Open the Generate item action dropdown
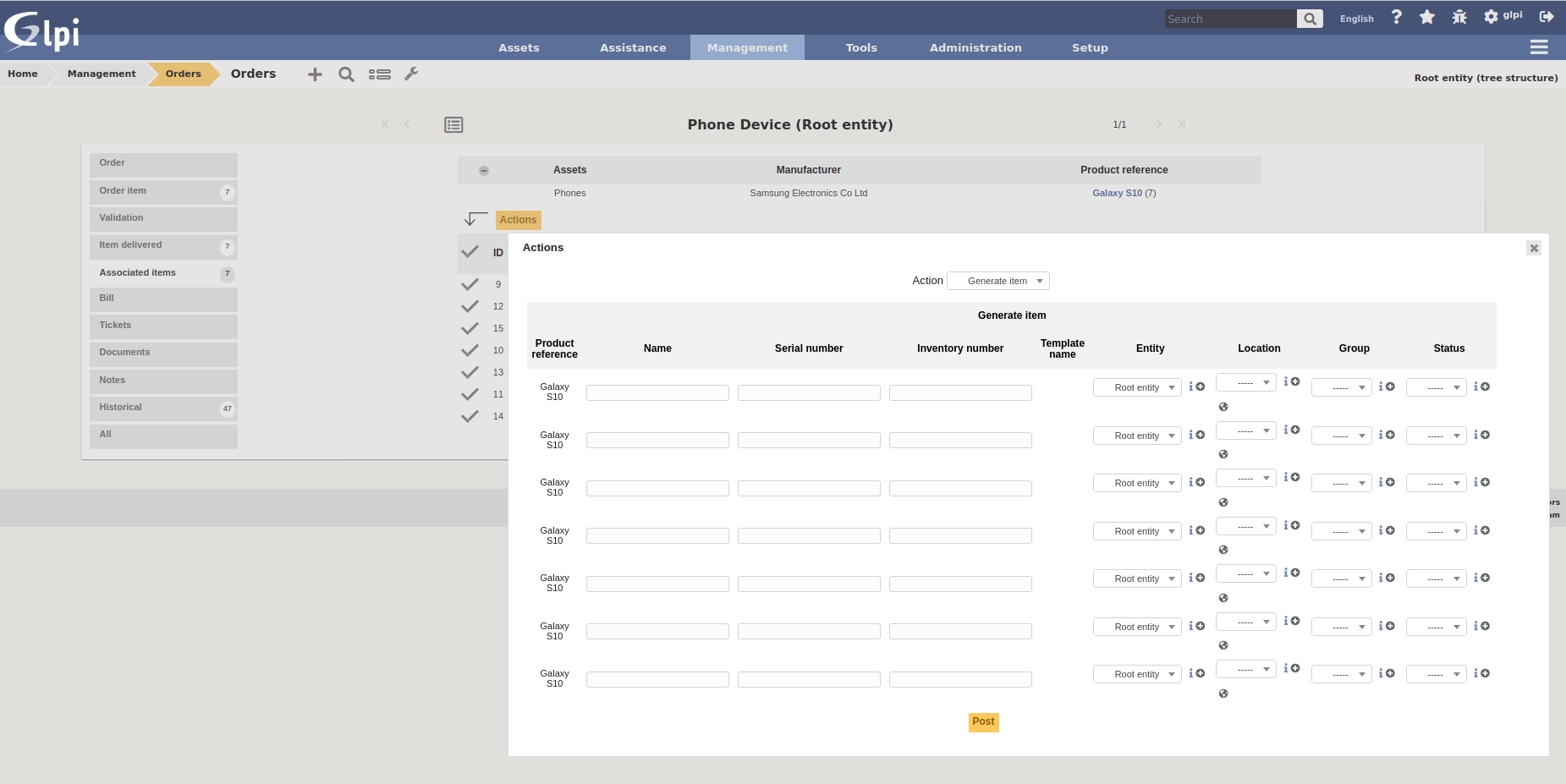 pyautogui.click(x=997, y=281)
